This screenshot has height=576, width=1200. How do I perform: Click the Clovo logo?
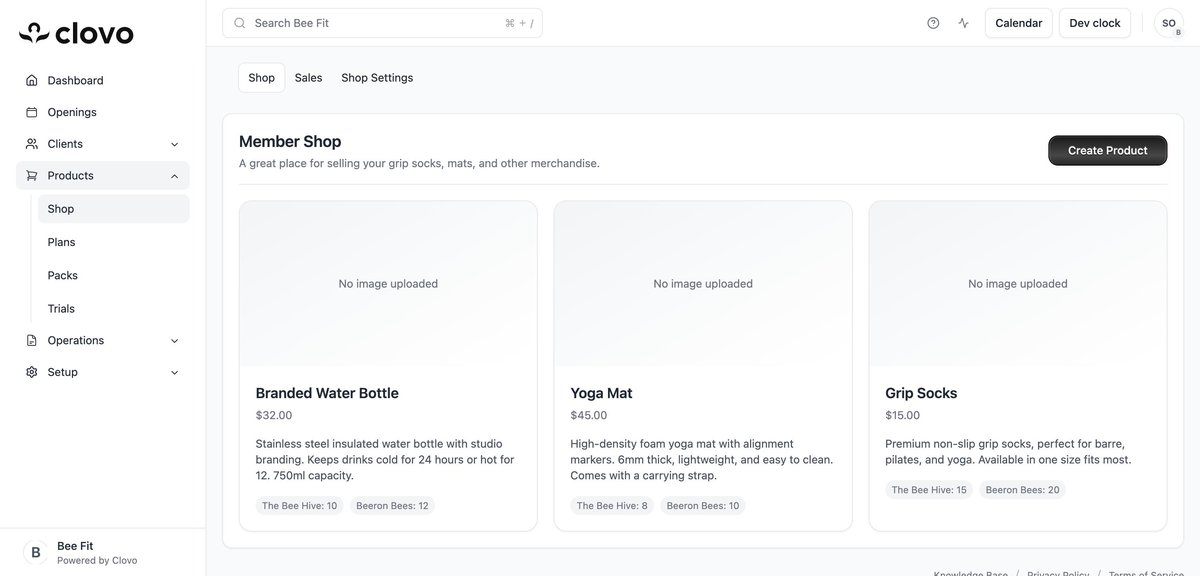point(75,32)
